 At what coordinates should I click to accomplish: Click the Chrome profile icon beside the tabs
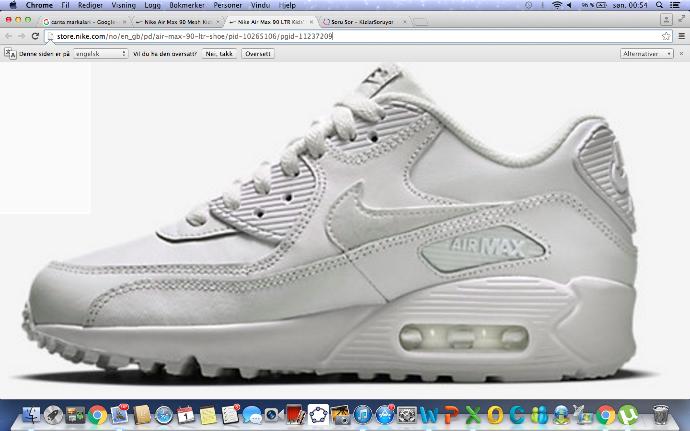[666, 19]
